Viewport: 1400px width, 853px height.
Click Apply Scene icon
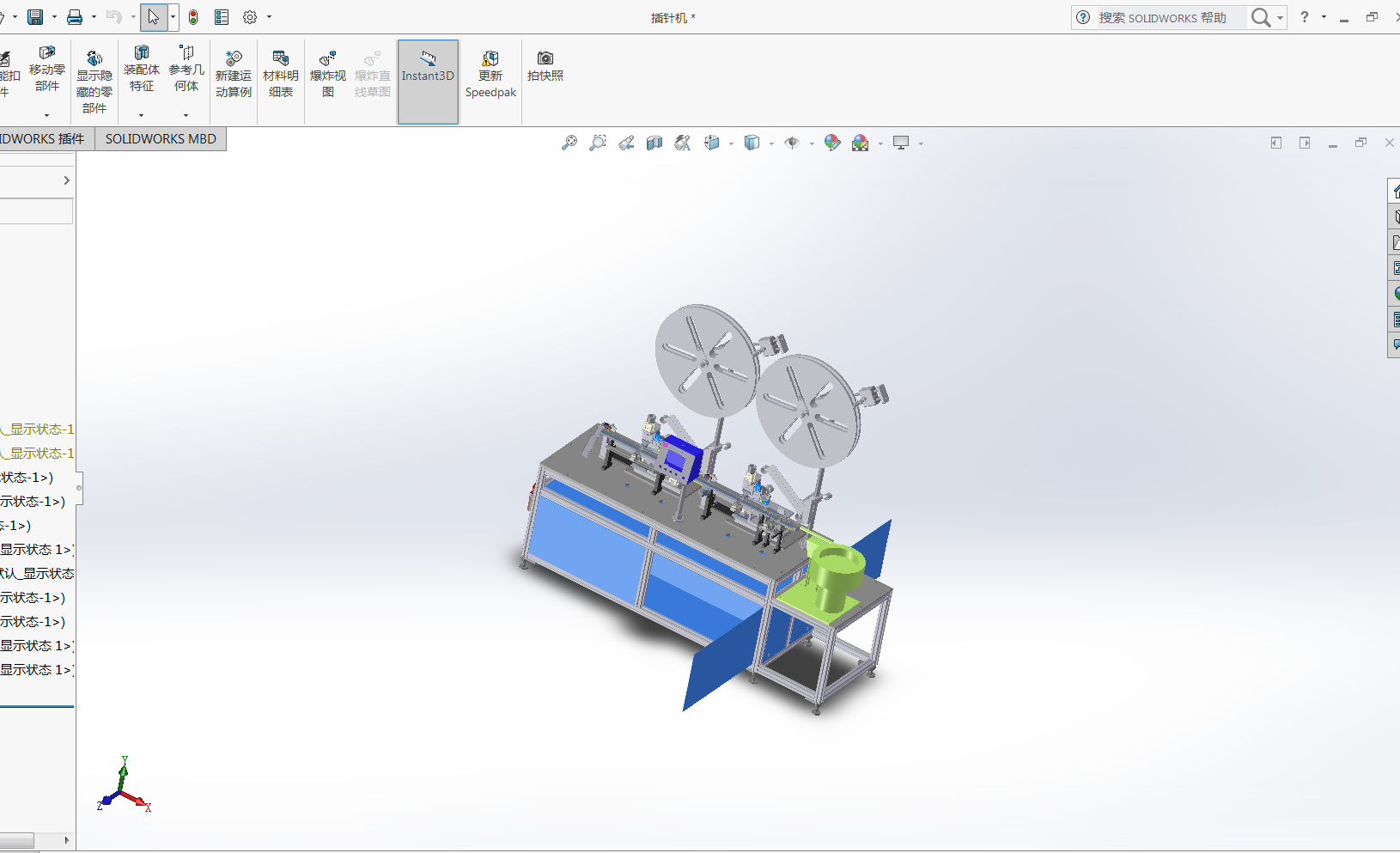[x=861, y=143]
